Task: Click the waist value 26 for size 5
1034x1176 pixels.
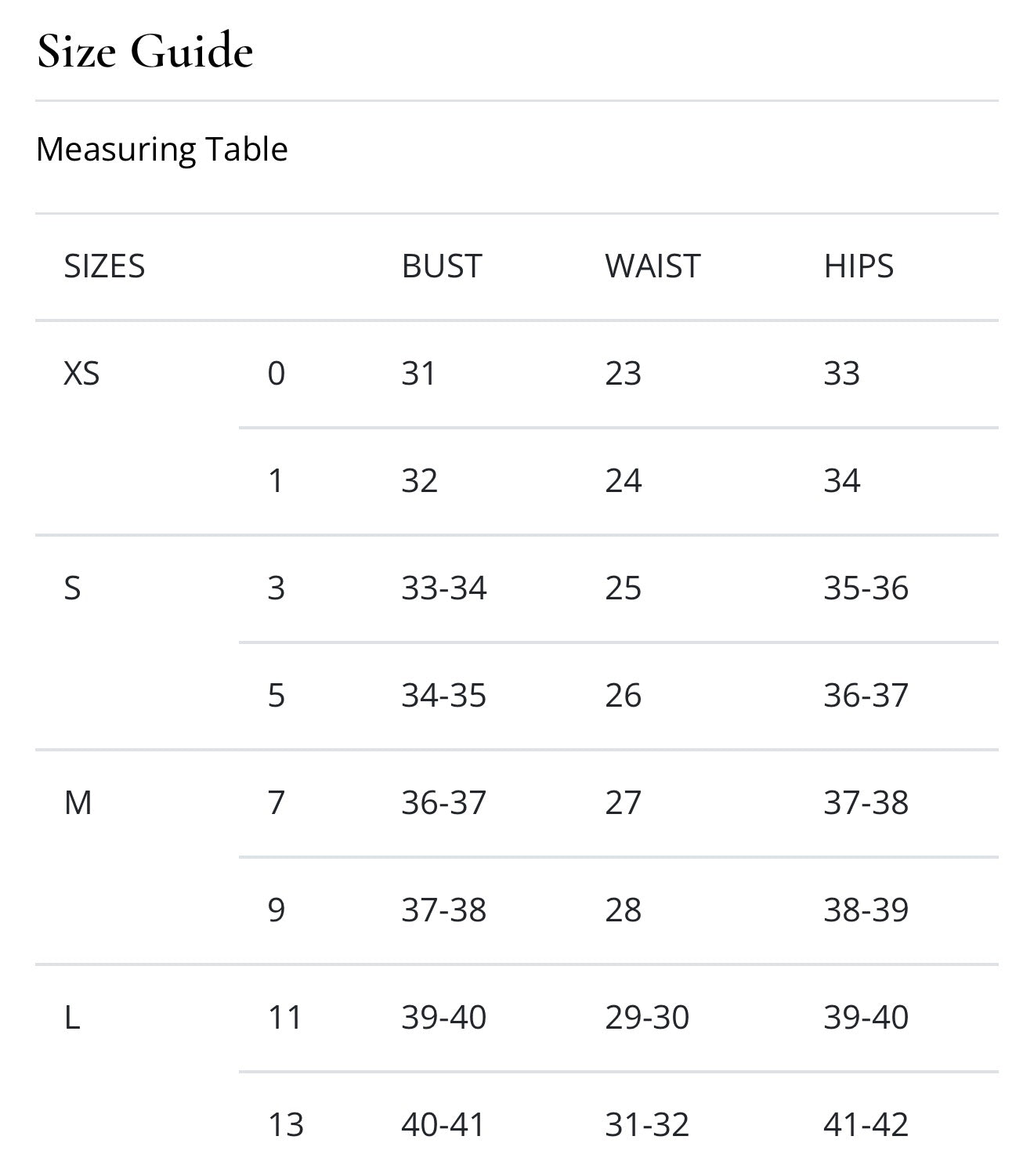Action: coord(623,696)
